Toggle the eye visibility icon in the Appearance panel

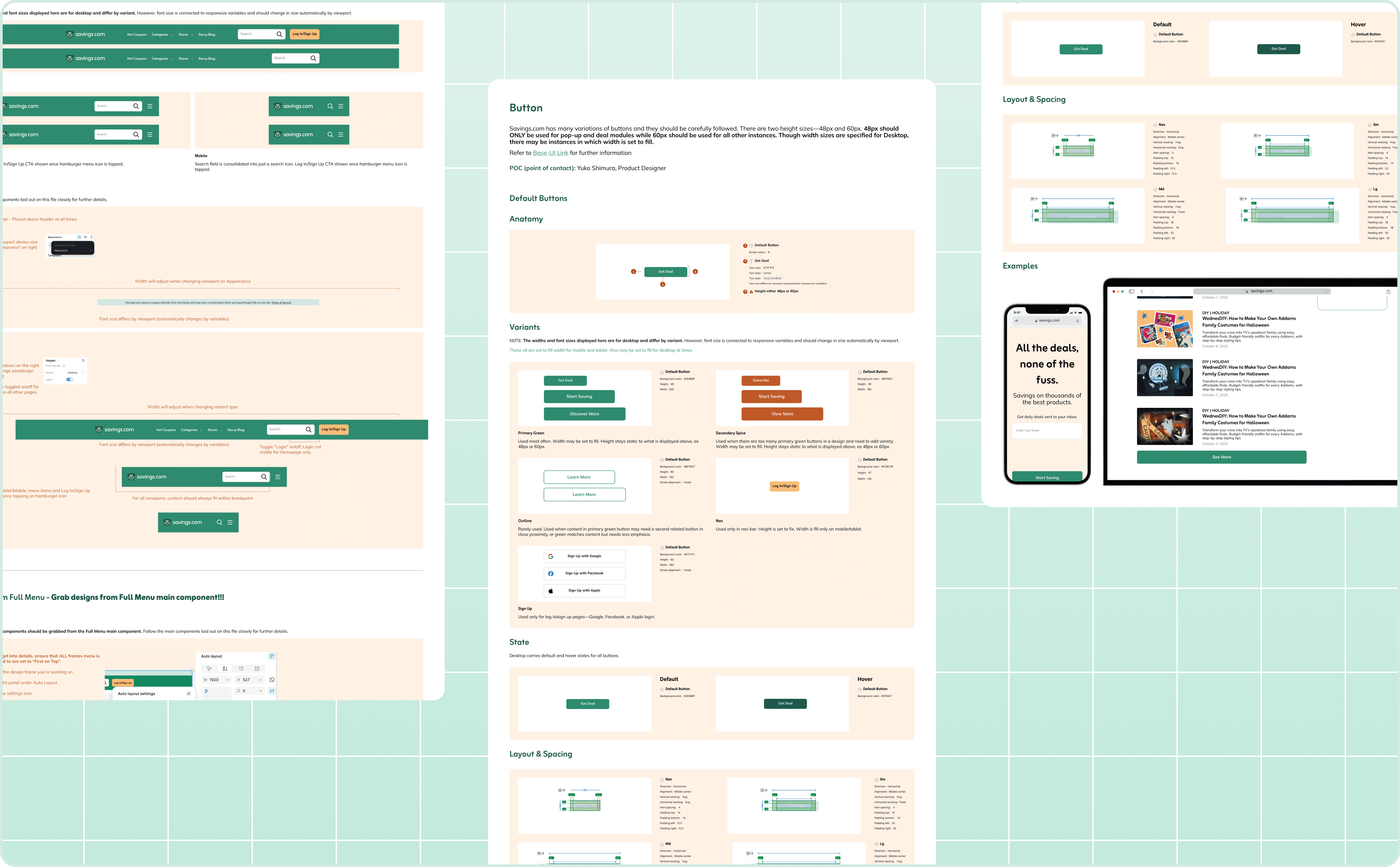coord(85,237)
